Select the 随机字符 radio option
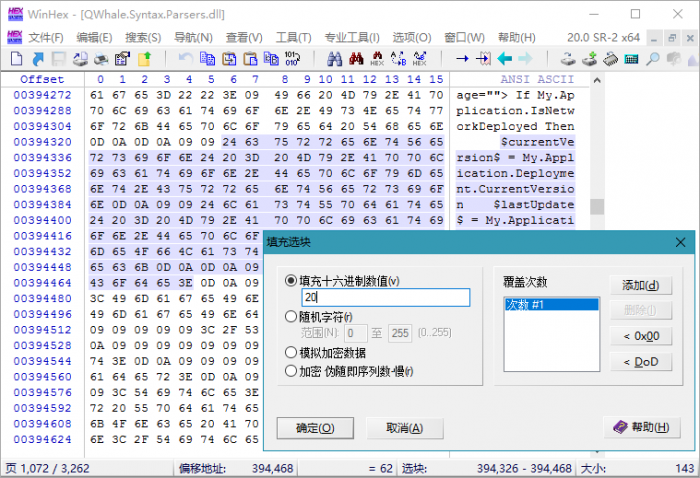Image resolution: width=700 pixels, height=478 pixels. (291, 315)
